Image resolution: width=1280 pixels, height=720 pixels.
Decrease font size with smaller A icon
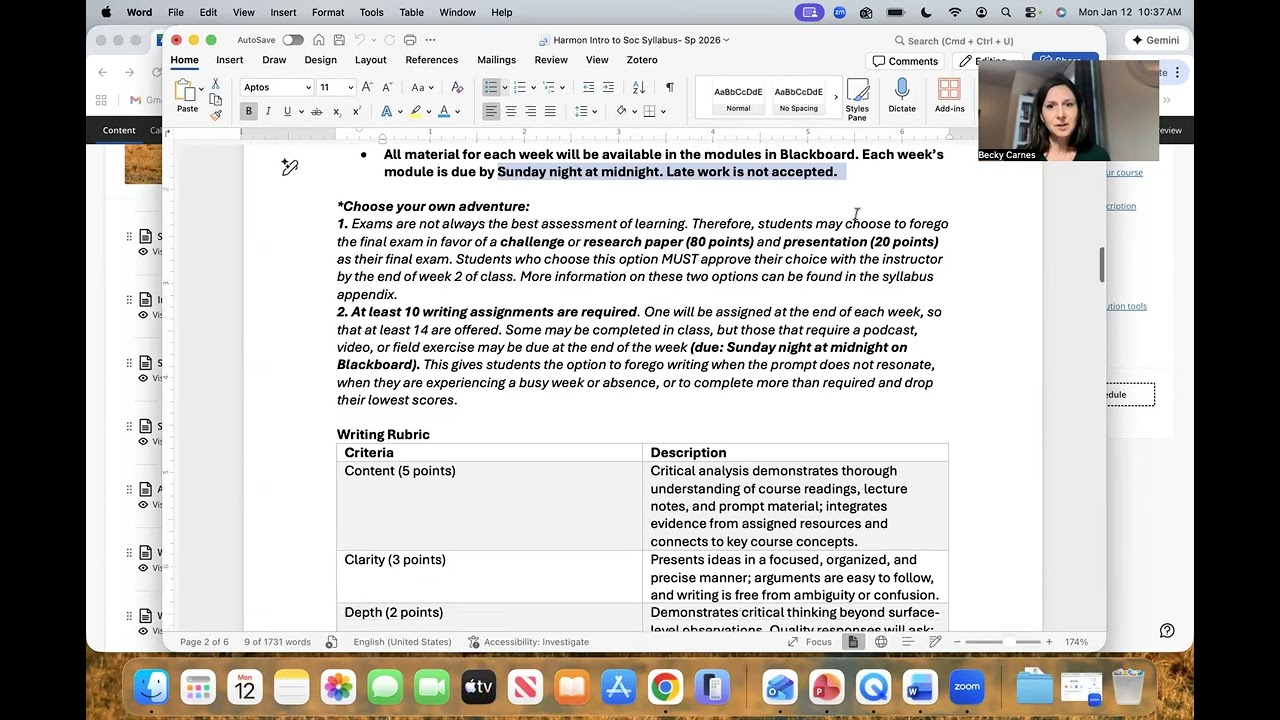386,87
